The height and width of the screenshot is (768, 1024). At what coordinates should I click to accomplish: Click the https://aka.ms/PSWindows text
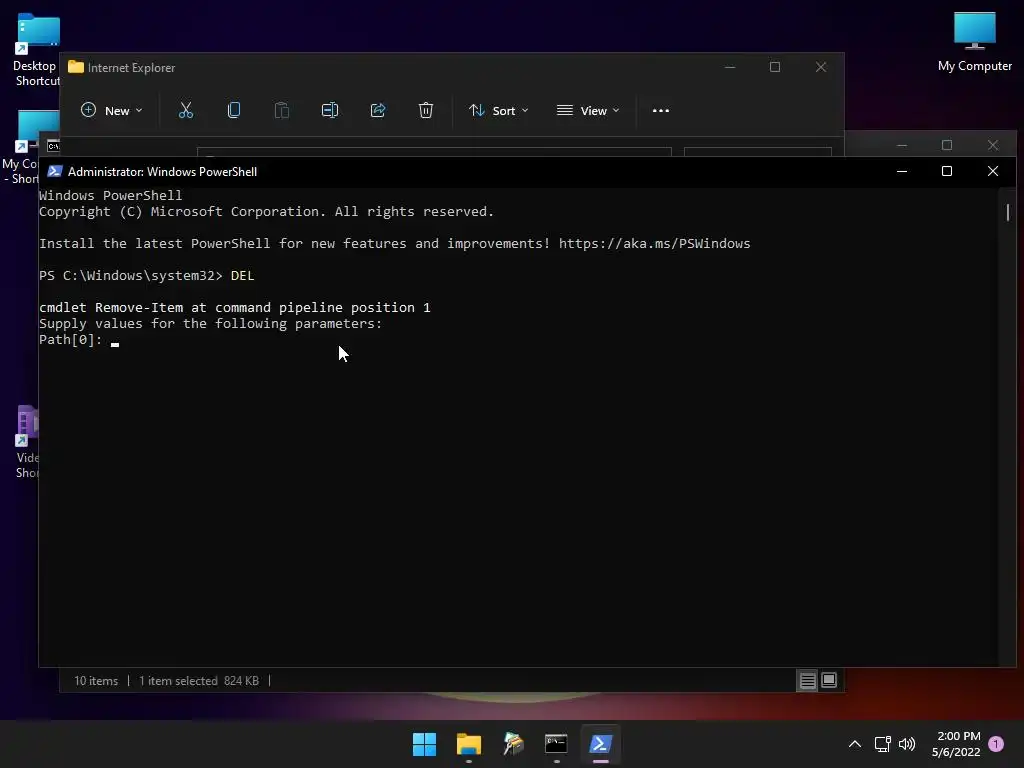654,243
